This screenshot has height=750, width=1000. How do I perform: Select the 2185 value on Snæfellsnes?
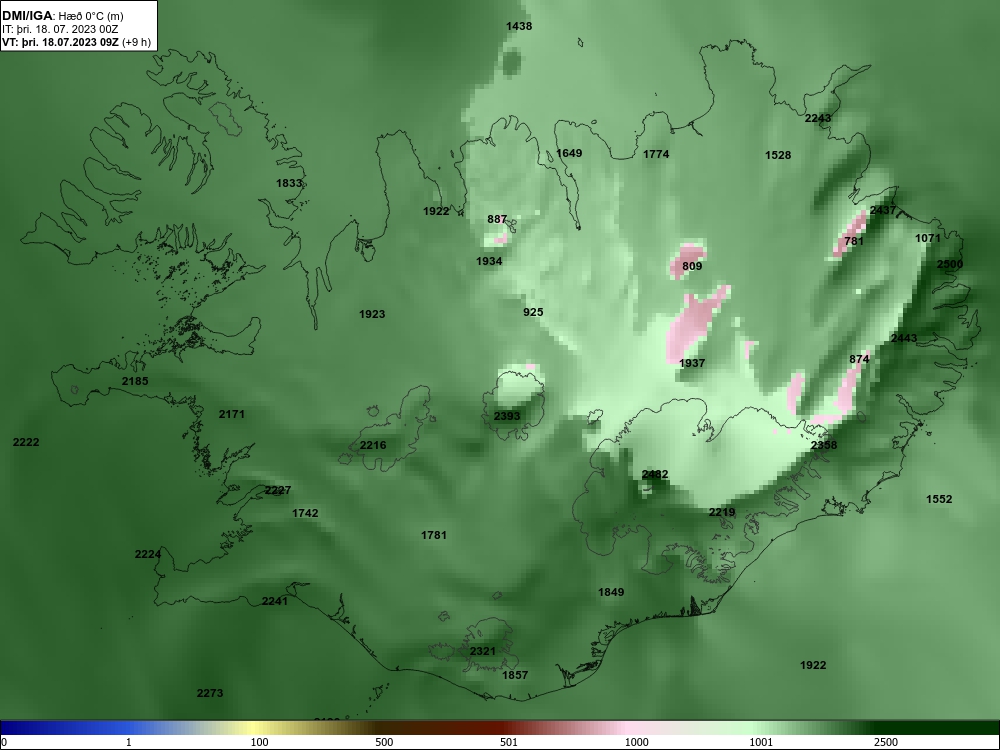pos(135,381)
